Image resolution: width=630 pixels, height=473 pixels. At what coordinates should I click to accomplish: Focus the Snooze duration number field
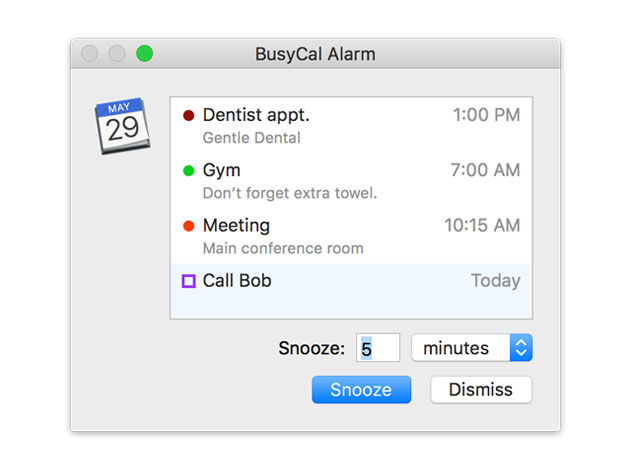click(x=378, y=348)
